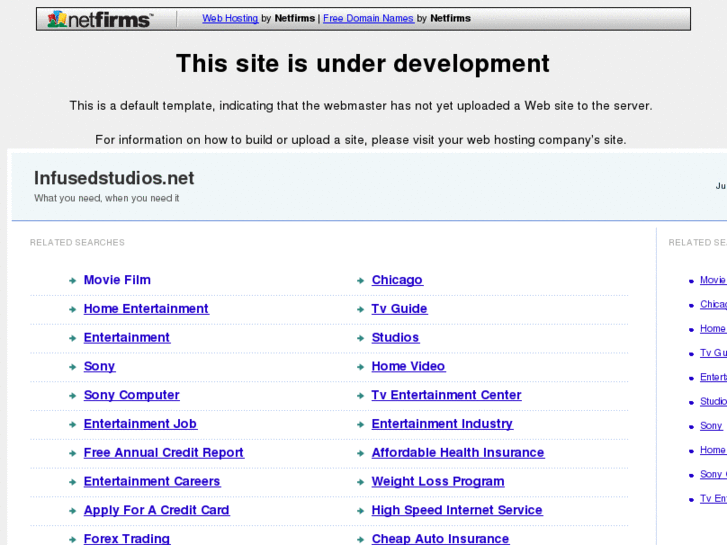This screenshot has height=545, width=727.
Task: Visit the Entertainment Job link
Action: 140,423
